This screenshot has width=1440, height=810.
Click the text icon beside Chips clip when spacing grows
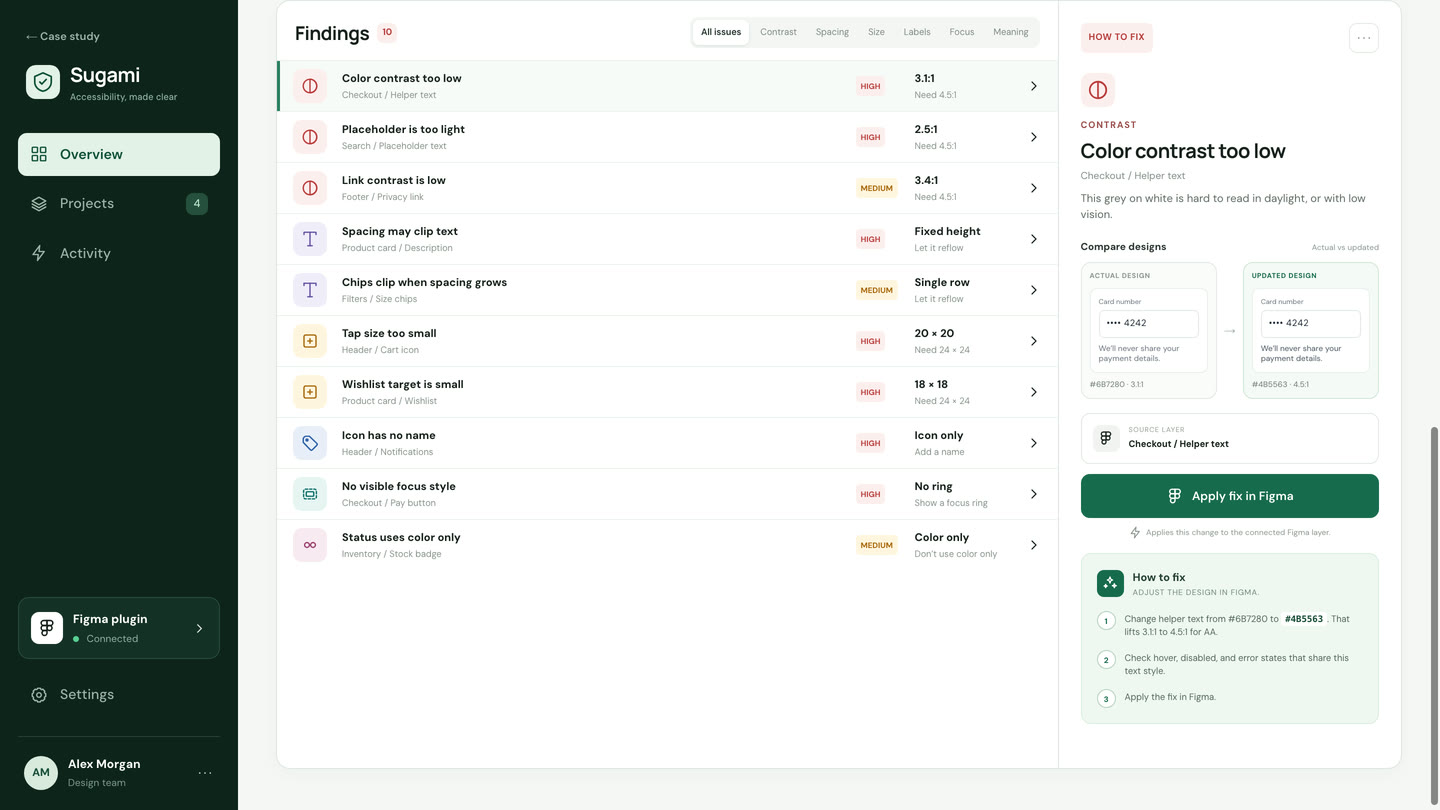(310, 290)
